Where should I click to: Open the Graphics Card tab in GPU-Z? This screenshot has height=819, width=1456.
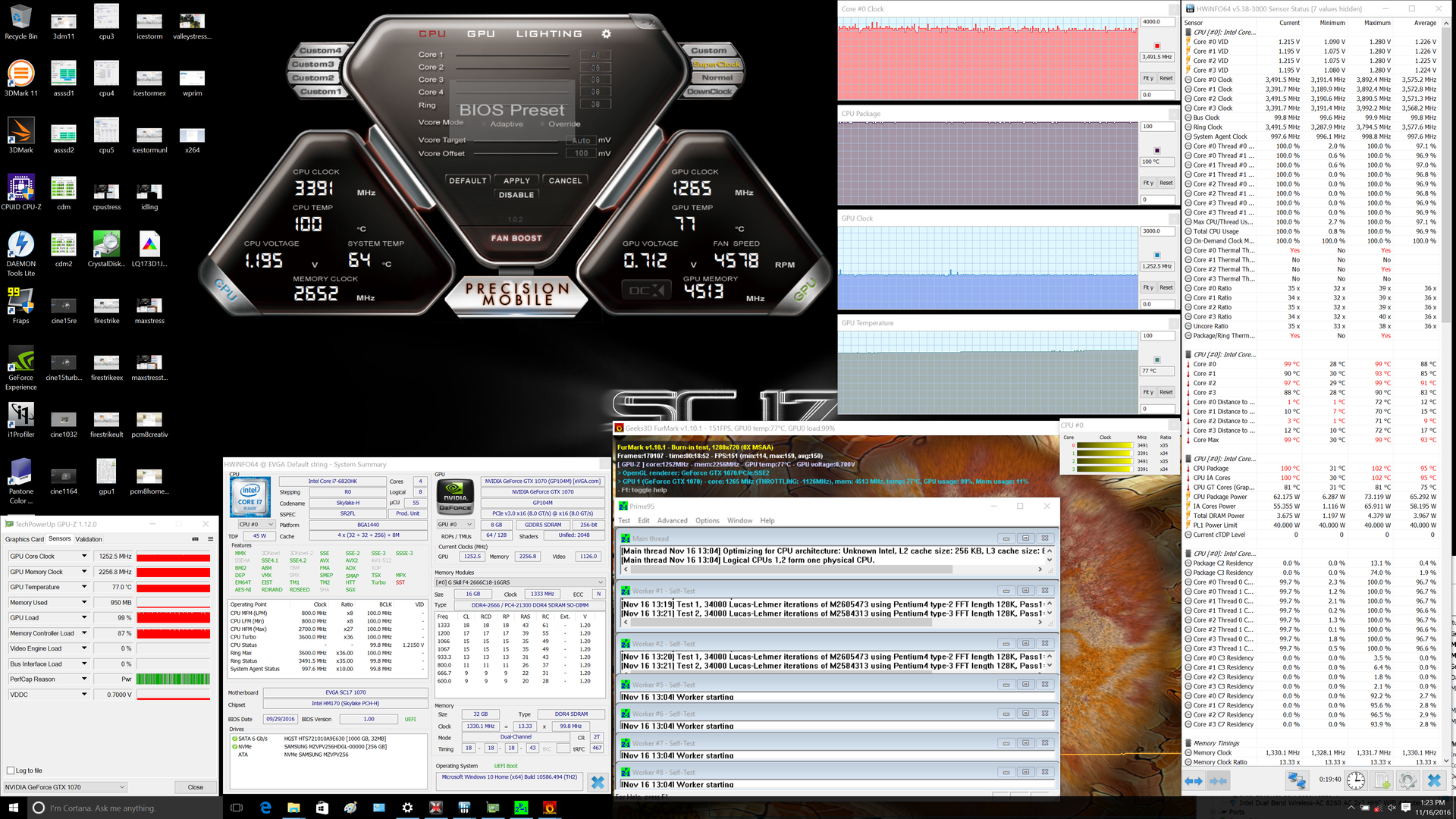24,539
